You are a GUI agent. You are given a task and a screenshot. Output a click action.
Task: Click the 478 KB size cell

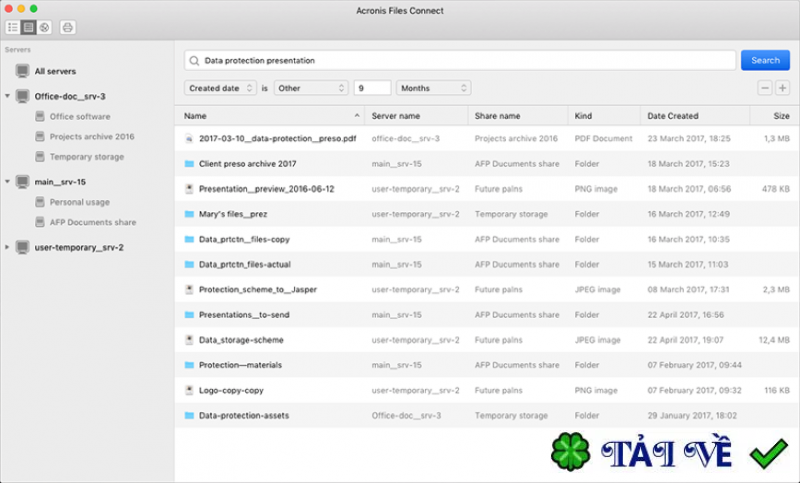point(776,189)
